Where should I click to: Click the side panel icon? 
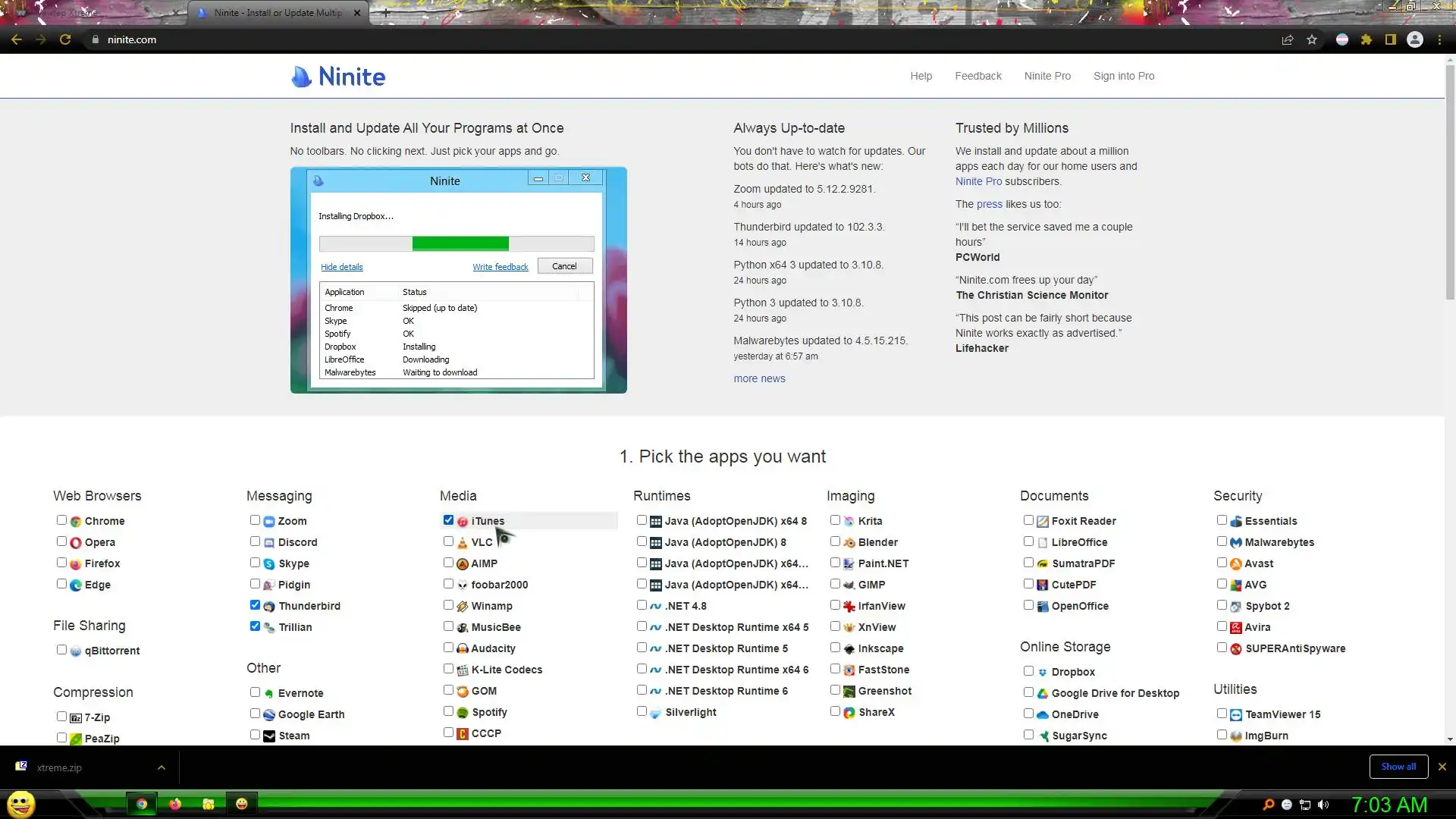click(x=1391, y=40)
